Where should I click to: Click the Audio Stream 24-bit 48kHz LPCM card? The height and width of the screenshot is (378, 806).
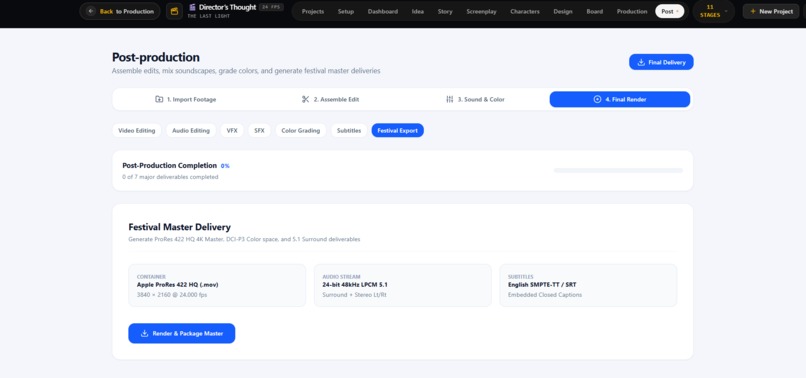click(402, 285)
